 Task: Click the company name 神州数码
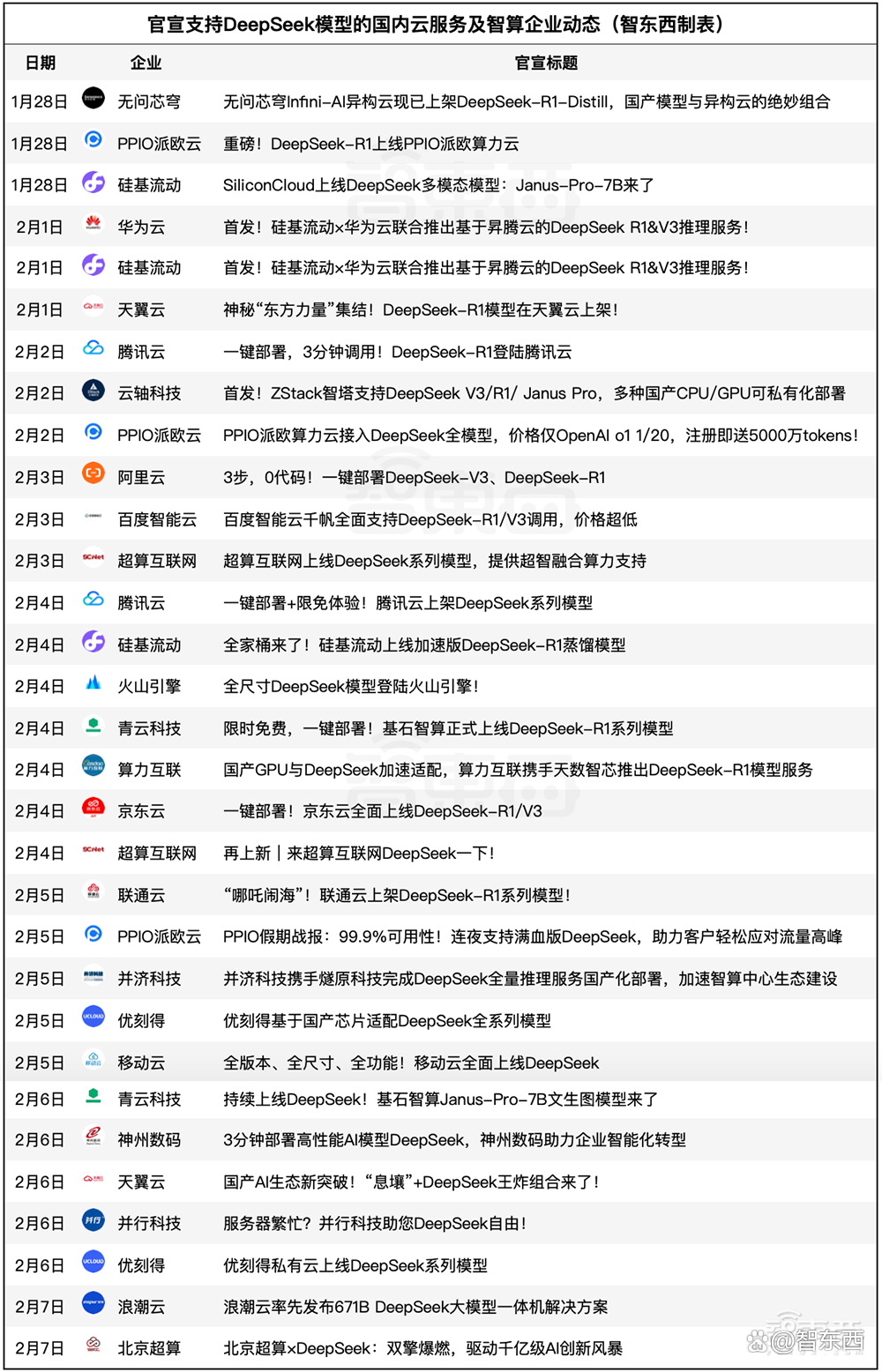point(149,1140)
